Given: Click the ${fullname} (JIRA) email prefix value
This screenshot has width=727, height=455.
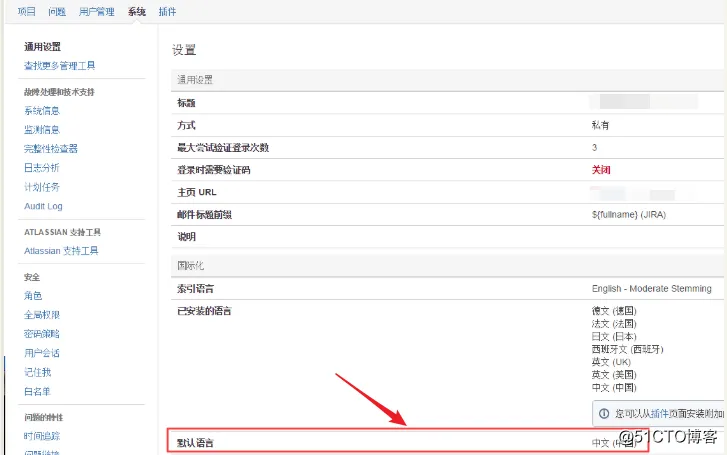Looking at the screenshot, I should point(629,215).
